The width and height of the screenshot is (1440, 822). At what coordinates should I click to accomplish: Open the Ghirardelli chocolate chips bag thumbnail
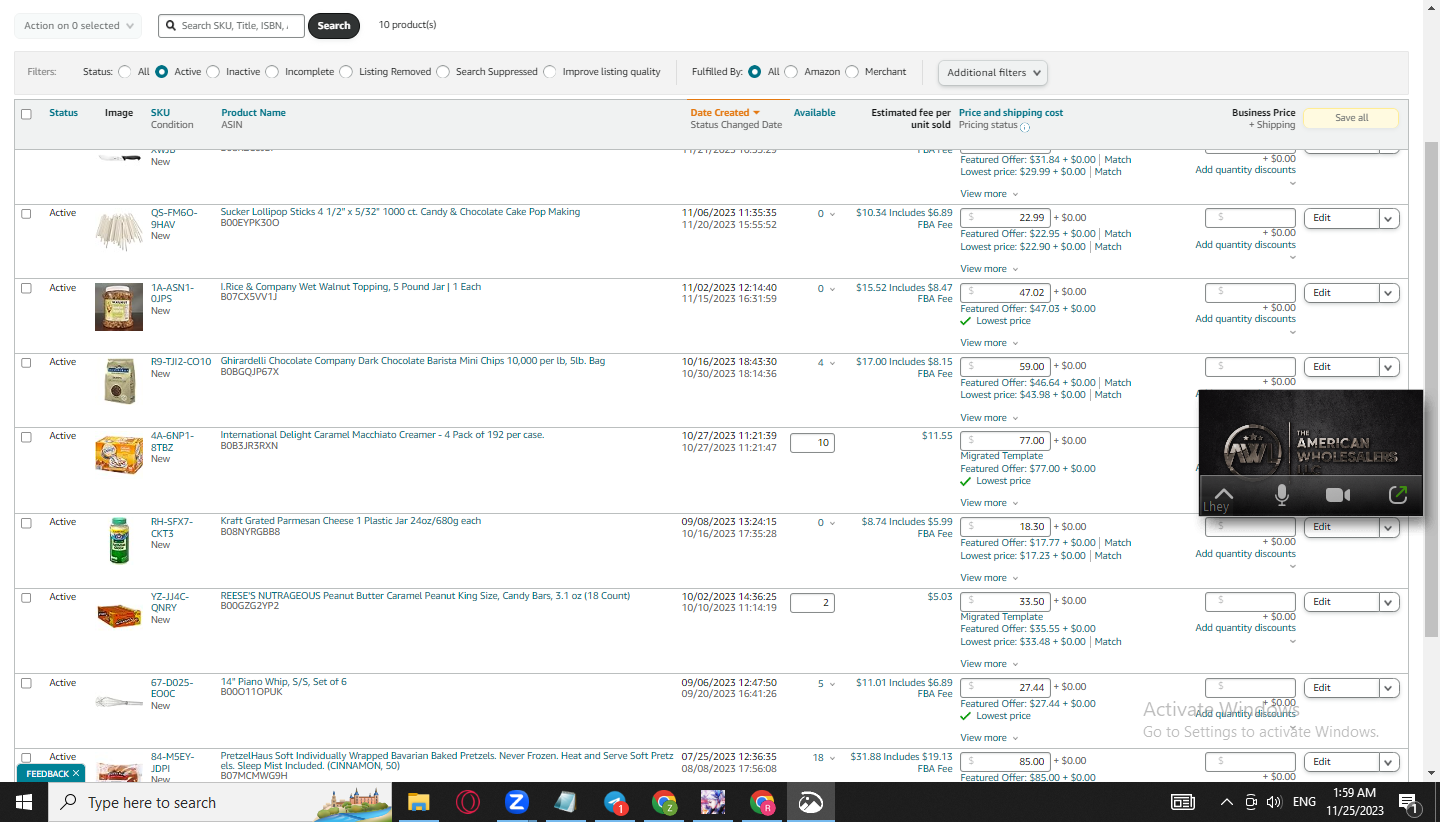point(119,380)
